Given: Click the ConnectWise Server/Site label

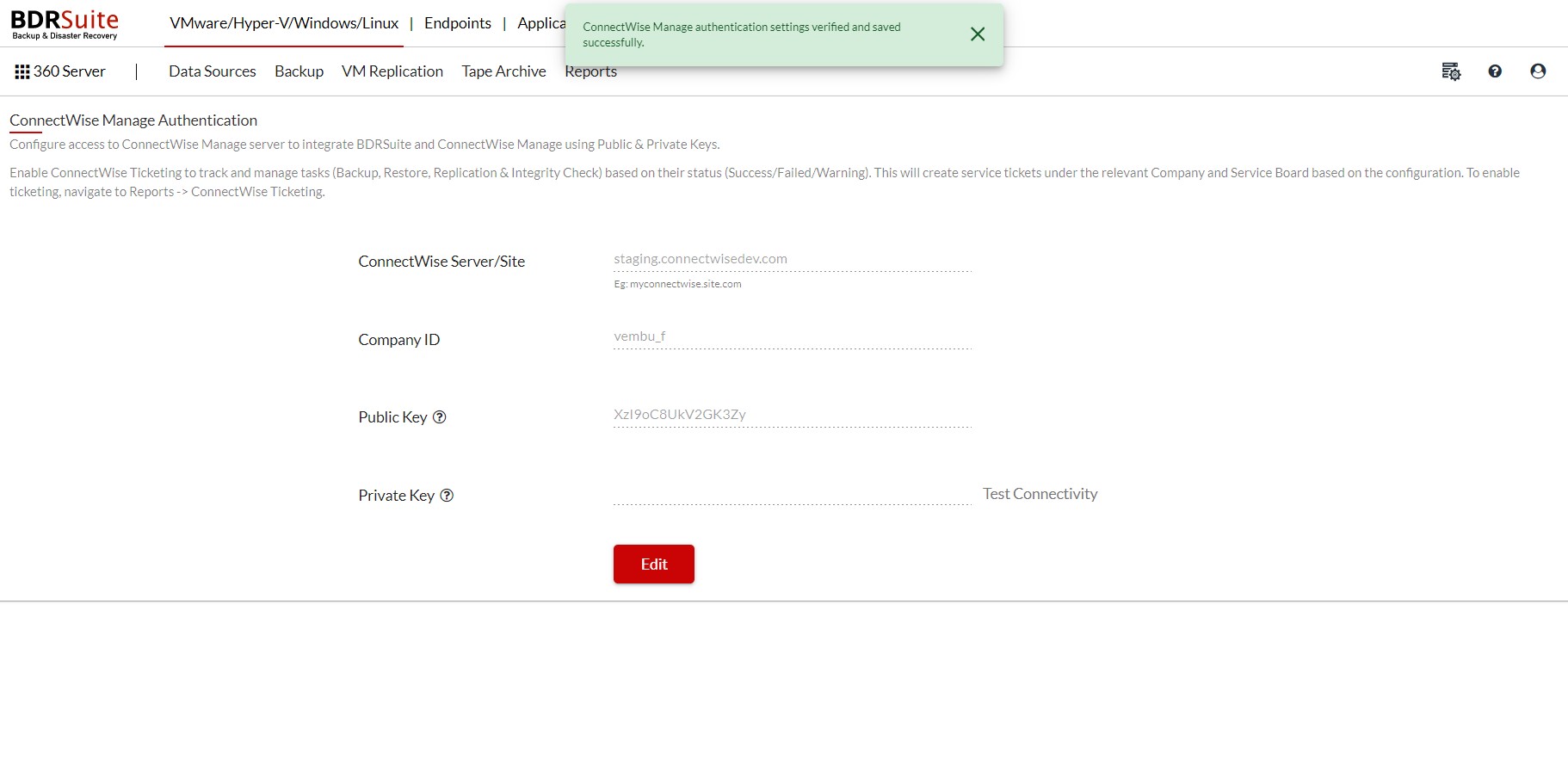Looking at the screenshot, I should point(441,262).
